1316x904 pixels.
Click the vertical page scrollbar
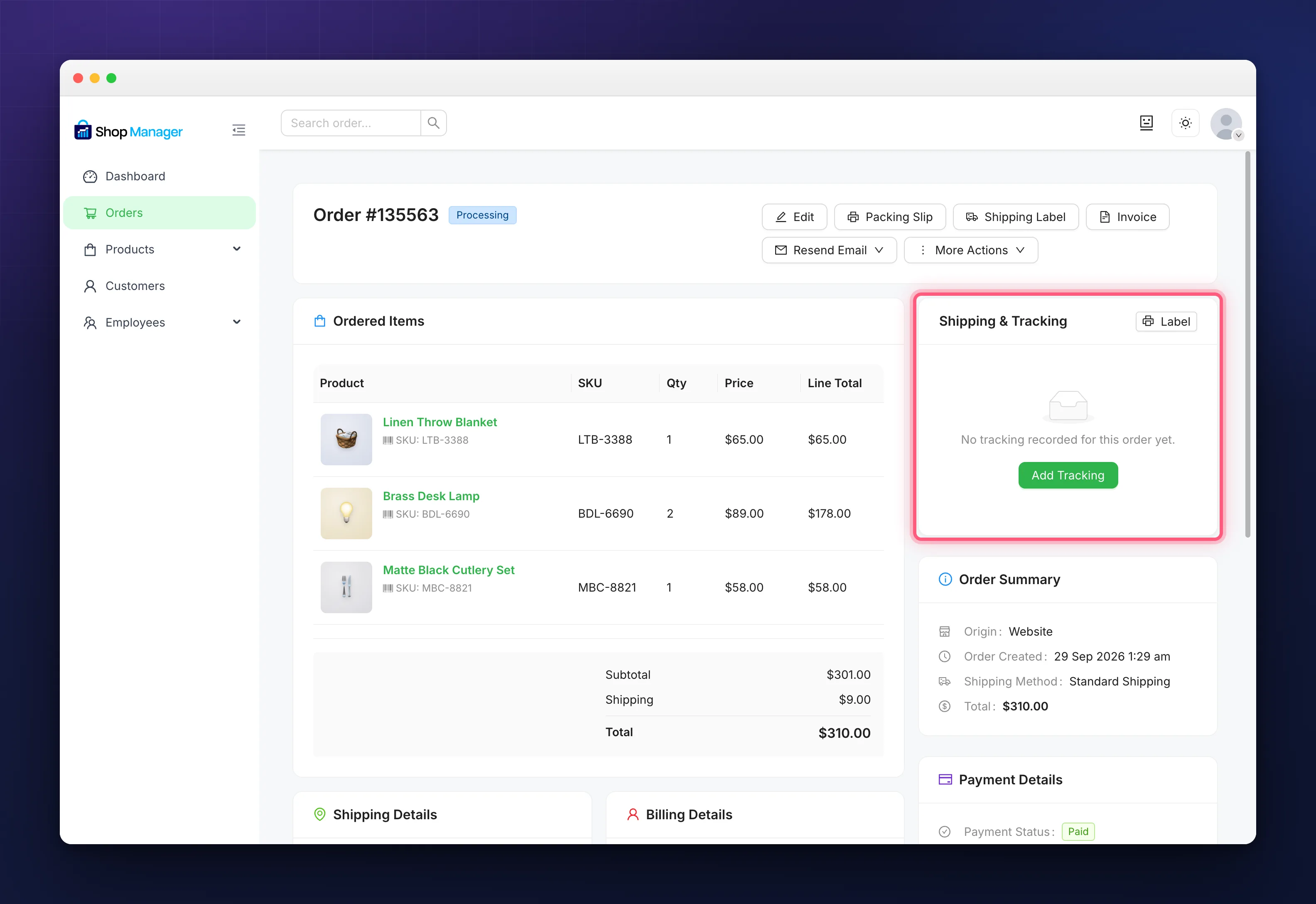click(1247, 344)
